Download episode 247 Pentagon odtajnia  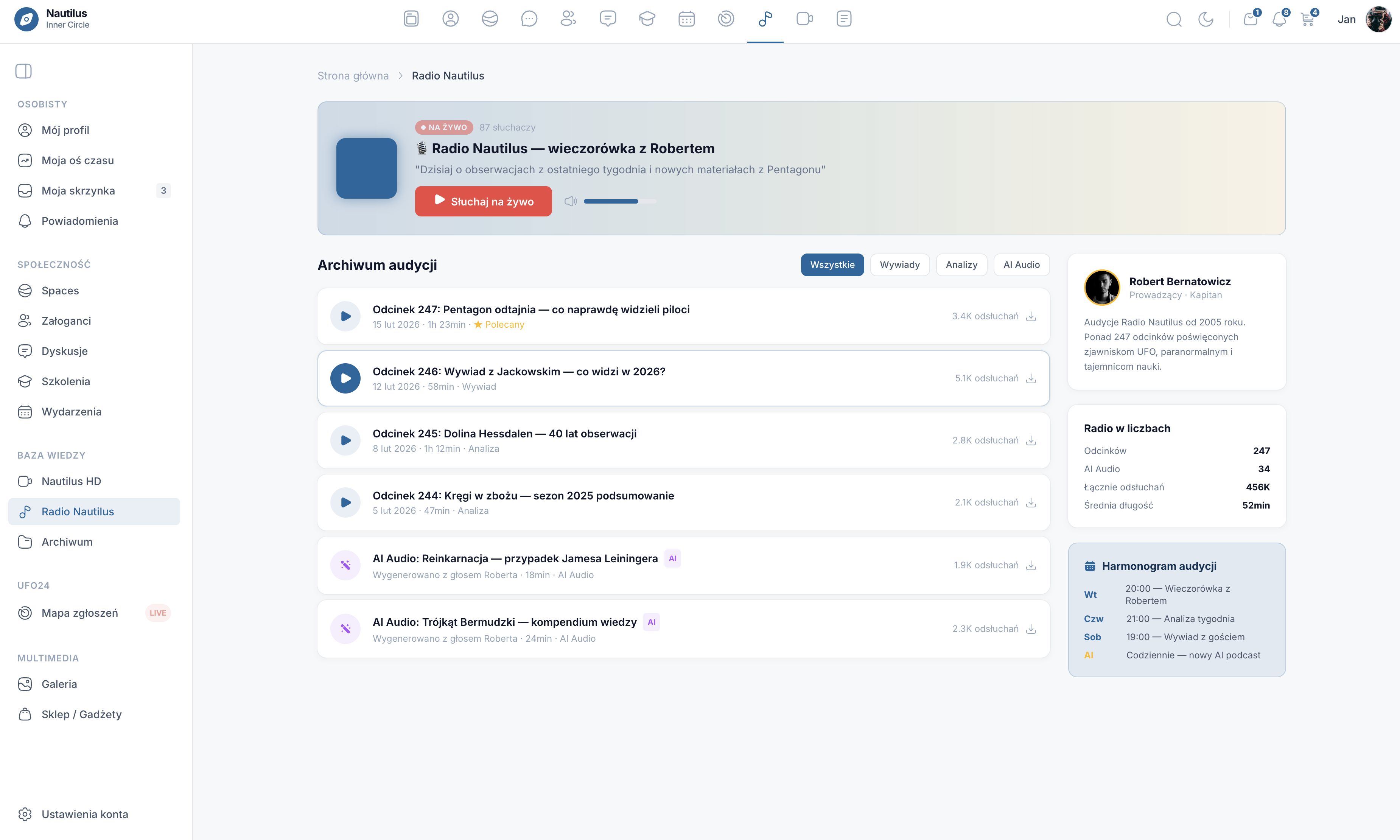pos(1031,316)
